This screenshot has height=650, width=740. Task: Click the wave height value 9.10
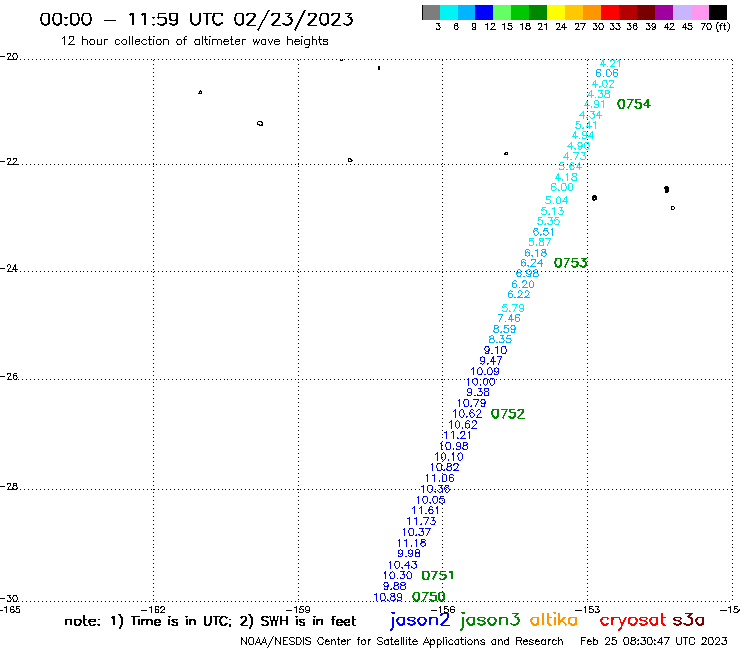point(496,350)
